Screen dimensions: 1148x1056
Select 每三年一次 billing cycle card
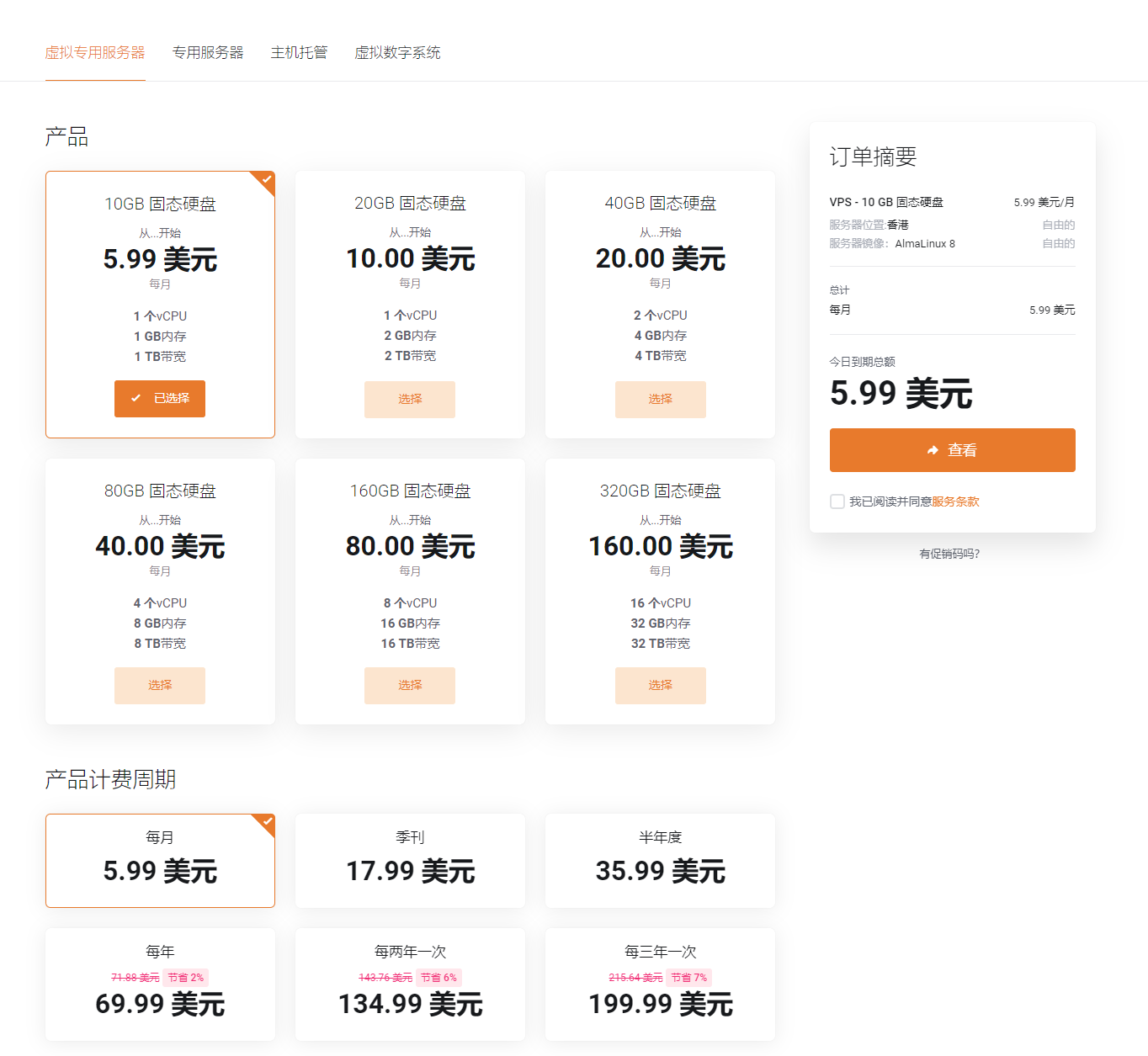point(660,984)
